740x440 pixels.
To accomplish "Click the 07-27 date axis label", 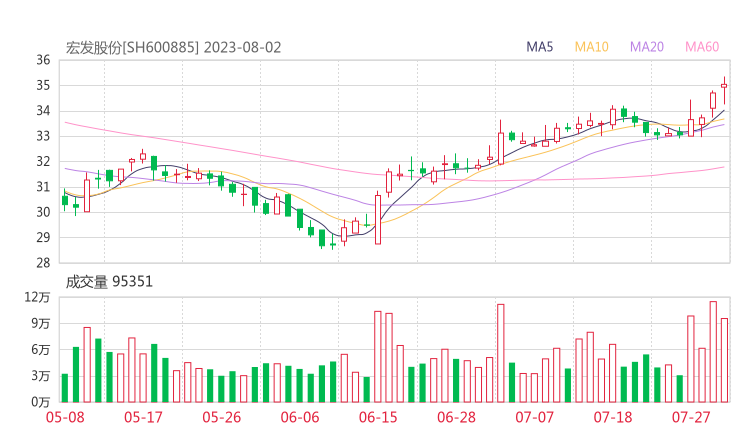I will pyautogui.click(x=691, y=417).
